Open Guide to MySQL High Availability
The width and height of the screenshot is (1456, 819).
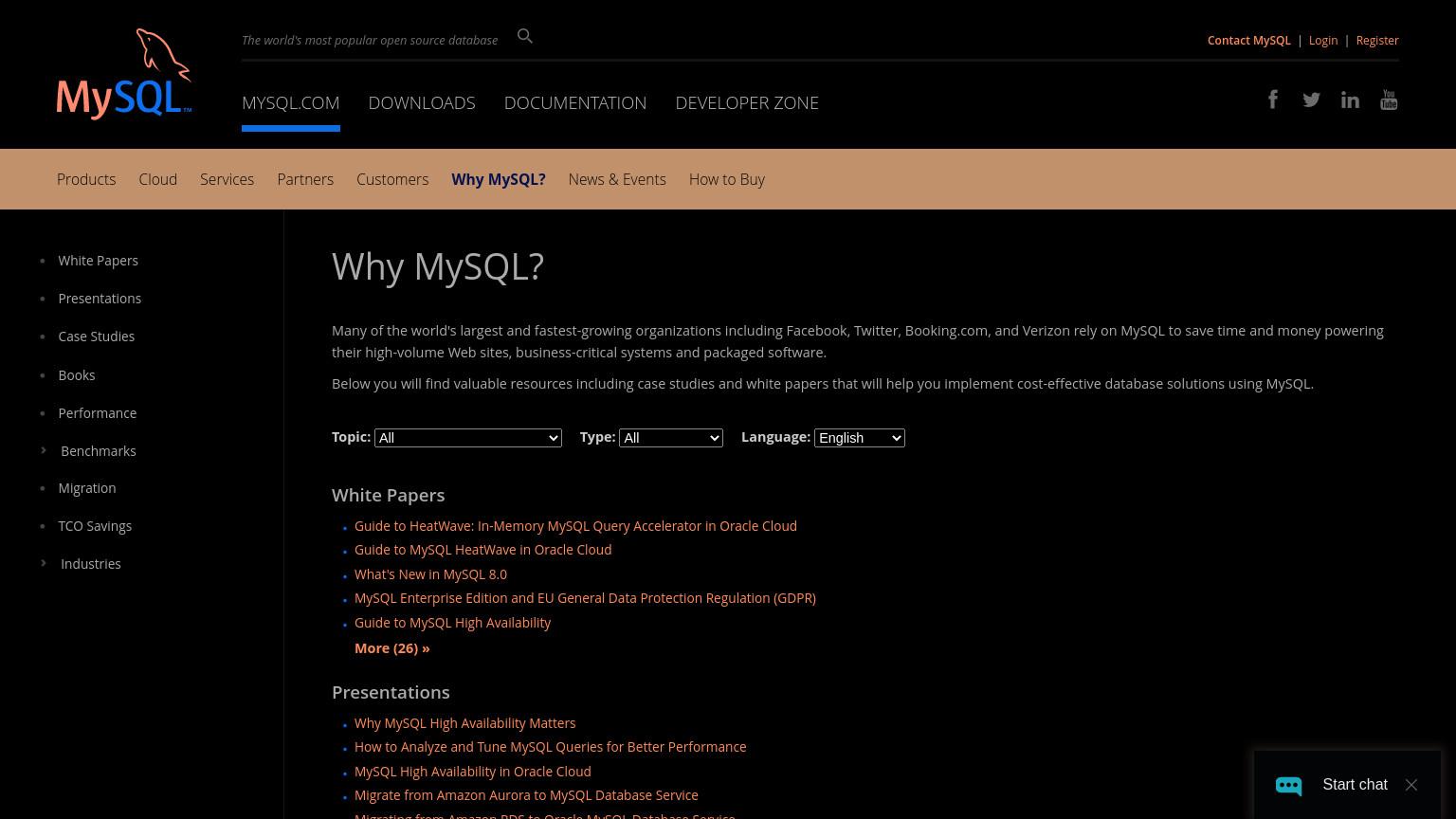452,623
